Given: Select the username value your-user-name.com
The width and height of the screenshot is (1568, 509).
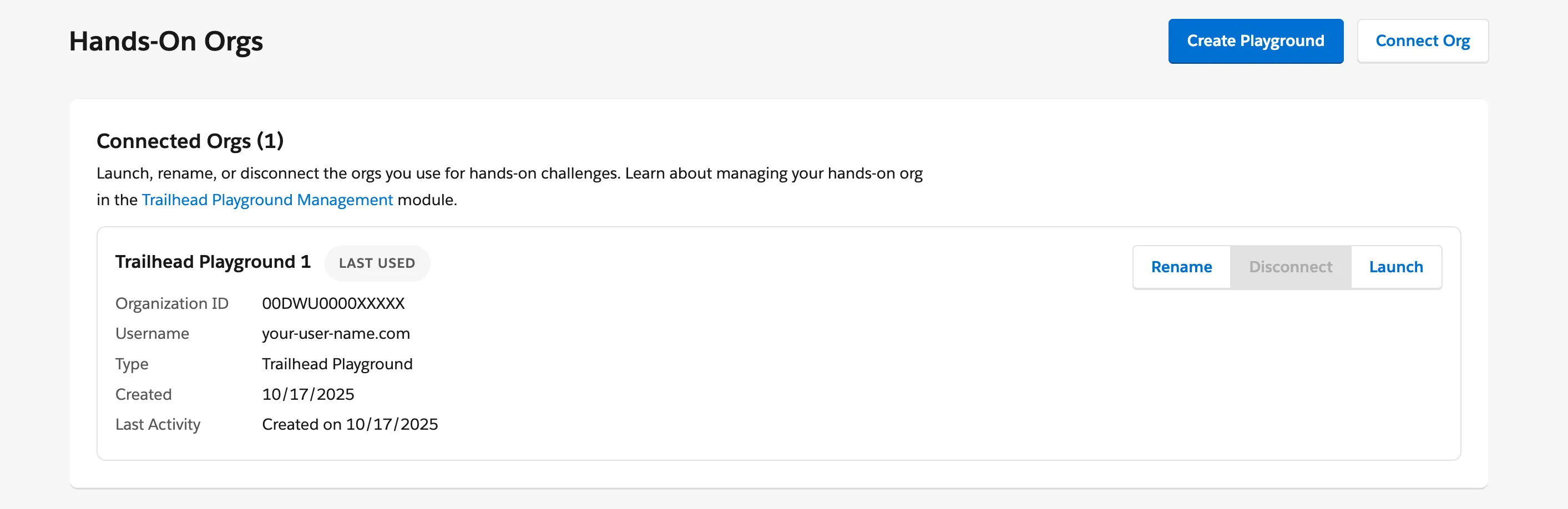Looking at the screenshot, I should (335, 334).
